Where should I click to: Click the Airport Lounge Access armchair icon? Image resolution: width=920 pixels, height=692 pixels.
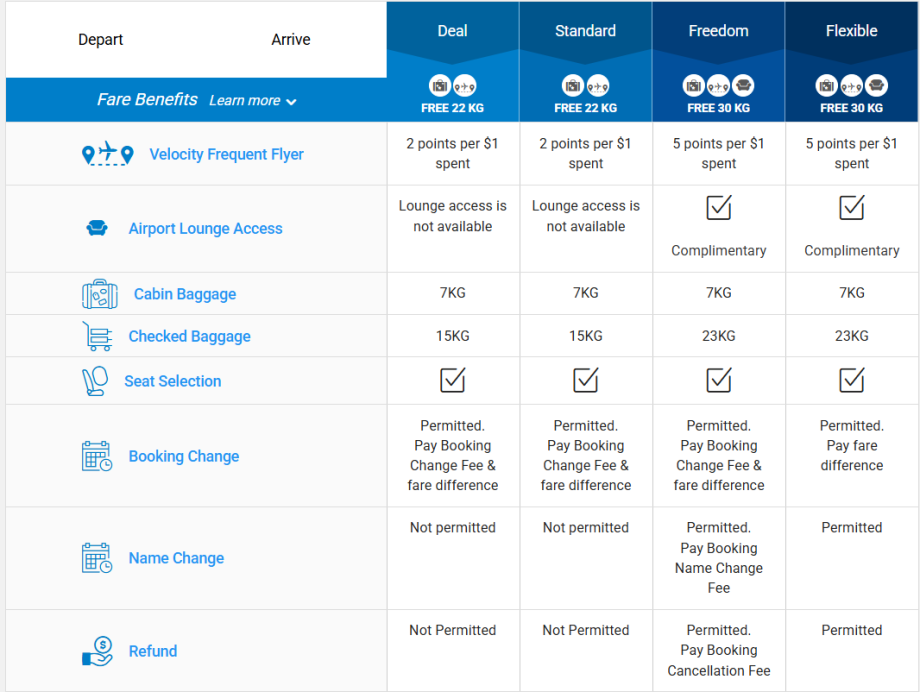pos(97,229)
